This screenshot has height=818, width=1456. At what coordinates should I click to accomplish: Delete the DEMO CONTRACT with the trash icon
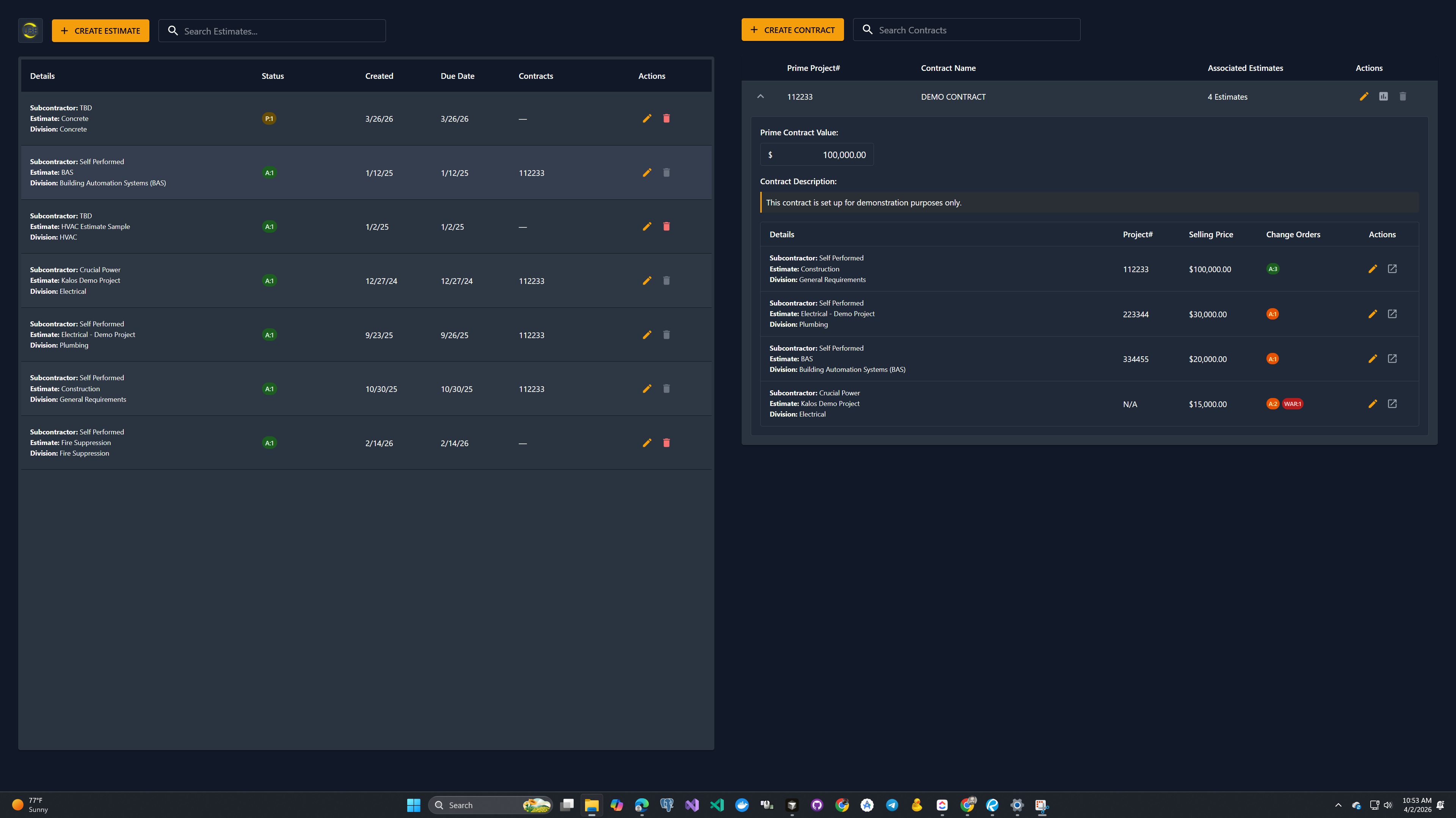1402,97
